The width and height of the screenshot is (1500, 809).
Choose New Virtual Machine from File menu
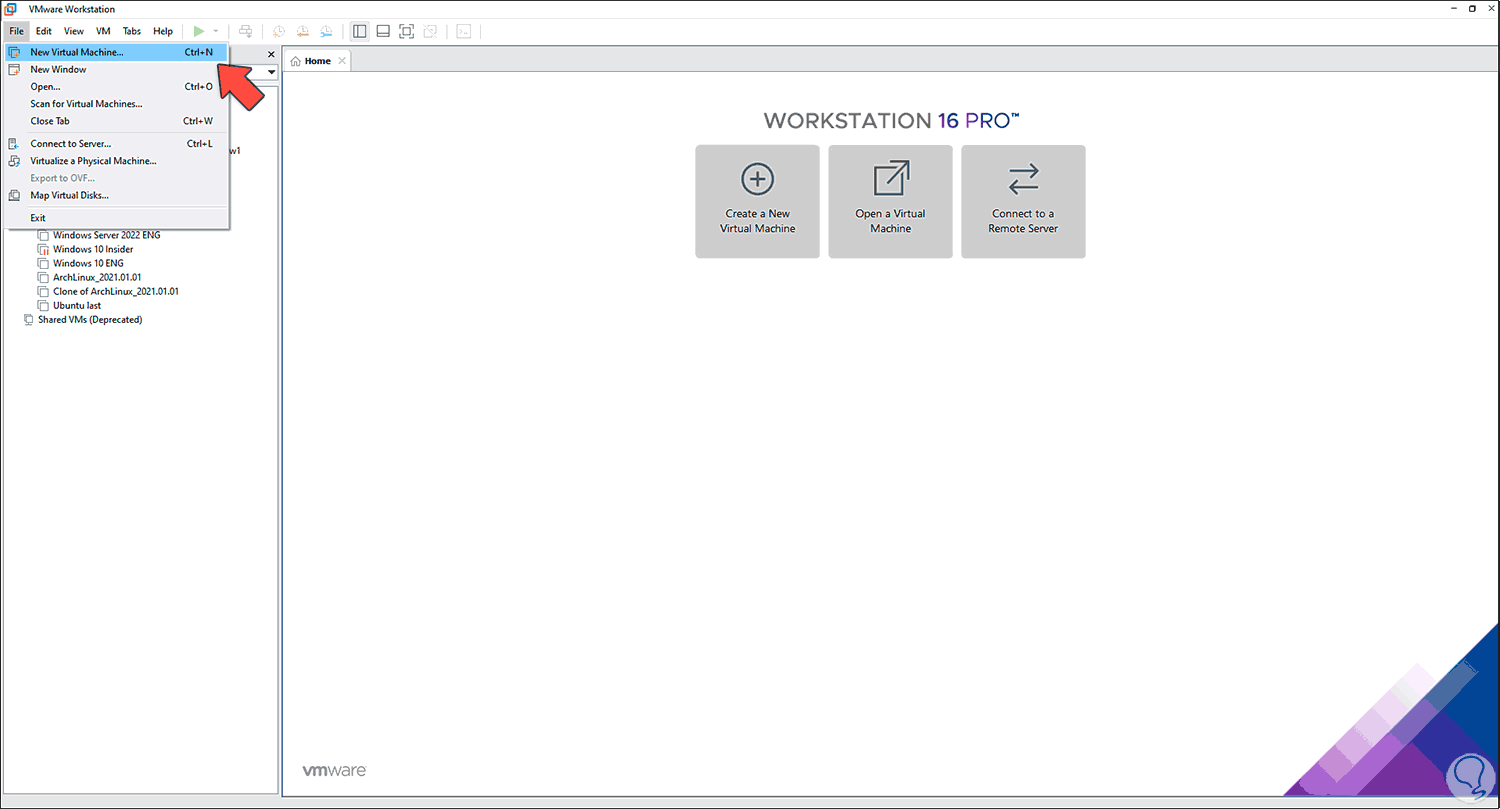(117, 52)
